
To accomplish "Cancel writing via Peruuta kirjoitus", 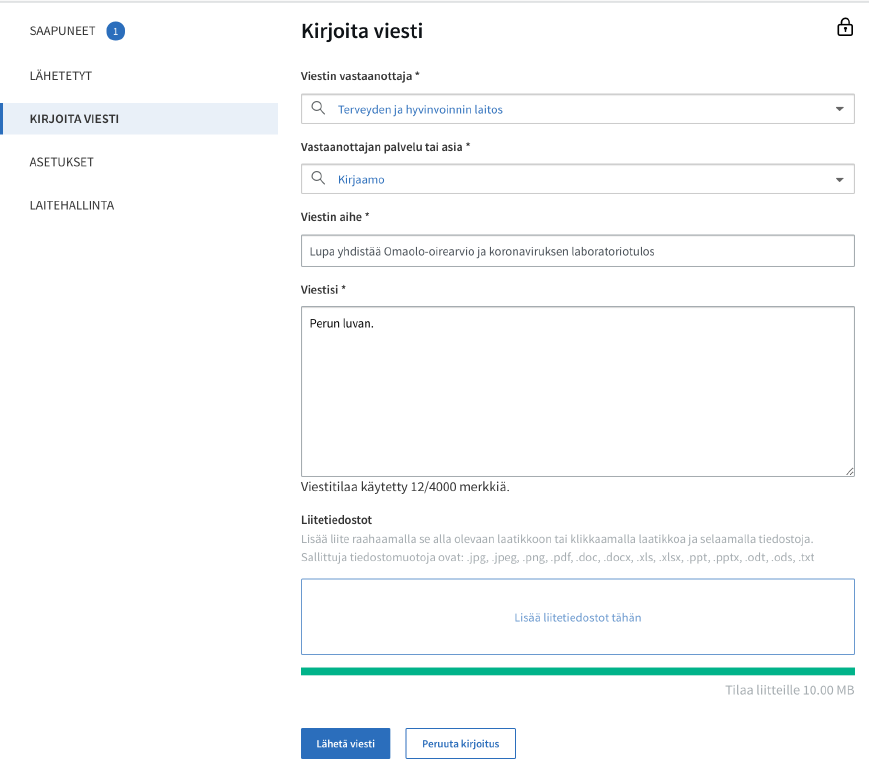I will click(x=460, y=743).
